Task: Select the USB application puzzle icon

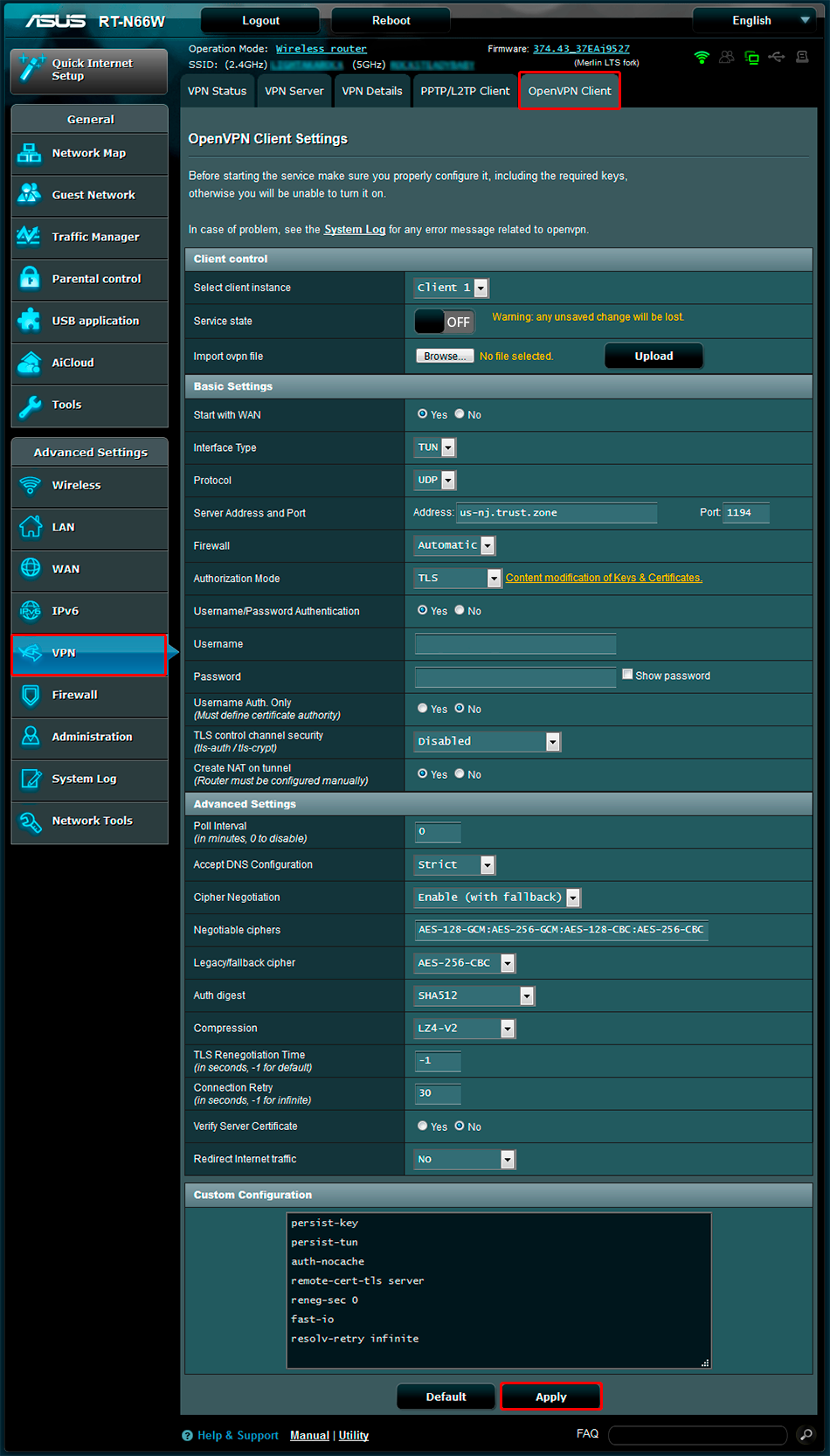Action: coord(30,321)
